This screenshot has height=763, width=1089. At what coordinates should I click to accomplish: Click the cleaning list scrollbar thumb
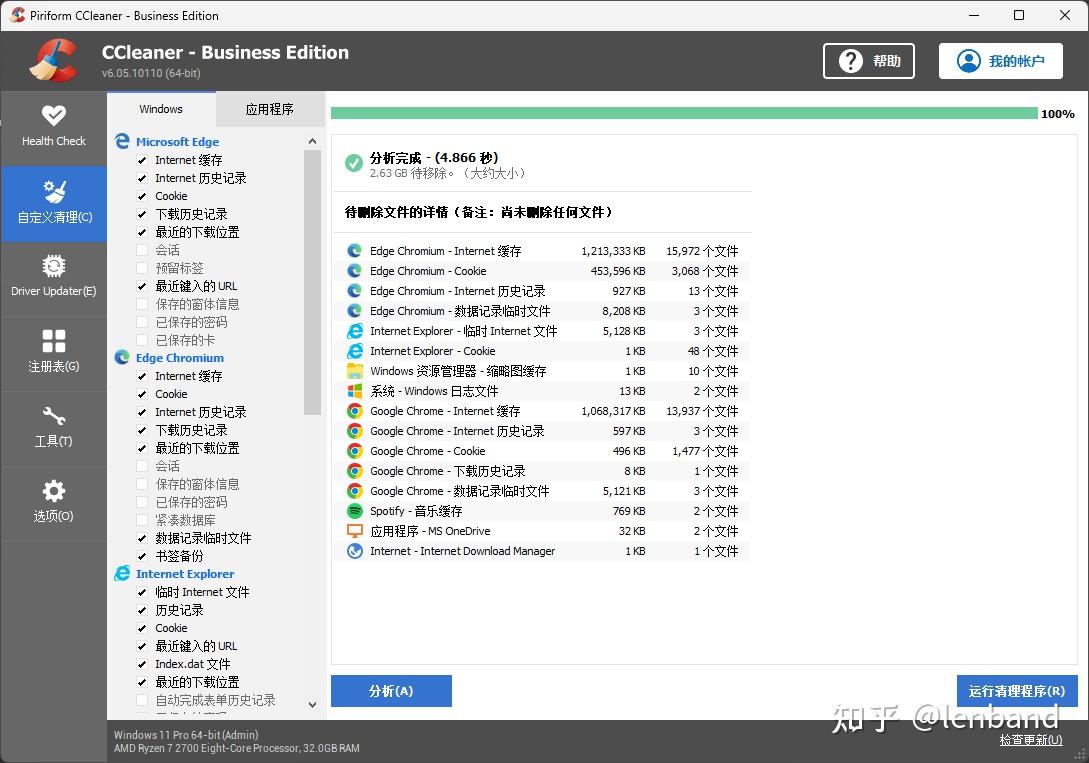(313, 283)
